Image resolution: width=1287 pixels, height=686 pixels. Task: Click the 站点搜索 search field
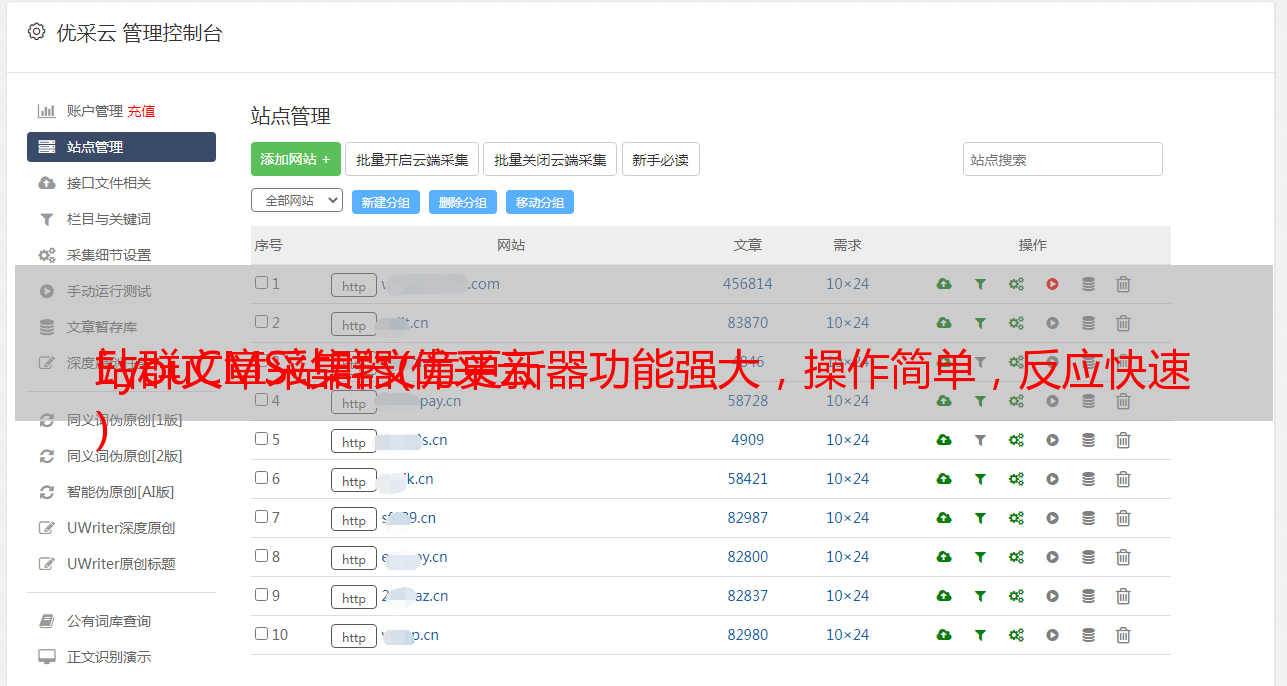(x=1063, y=159)
